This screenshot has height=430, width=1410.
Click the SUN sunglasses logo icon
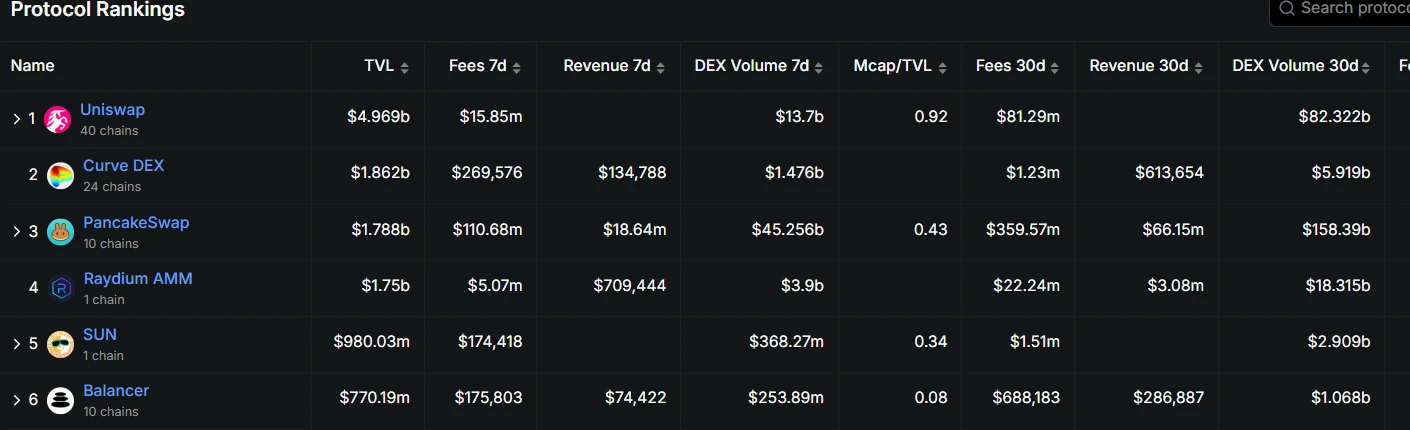click(x=60, y=344)
